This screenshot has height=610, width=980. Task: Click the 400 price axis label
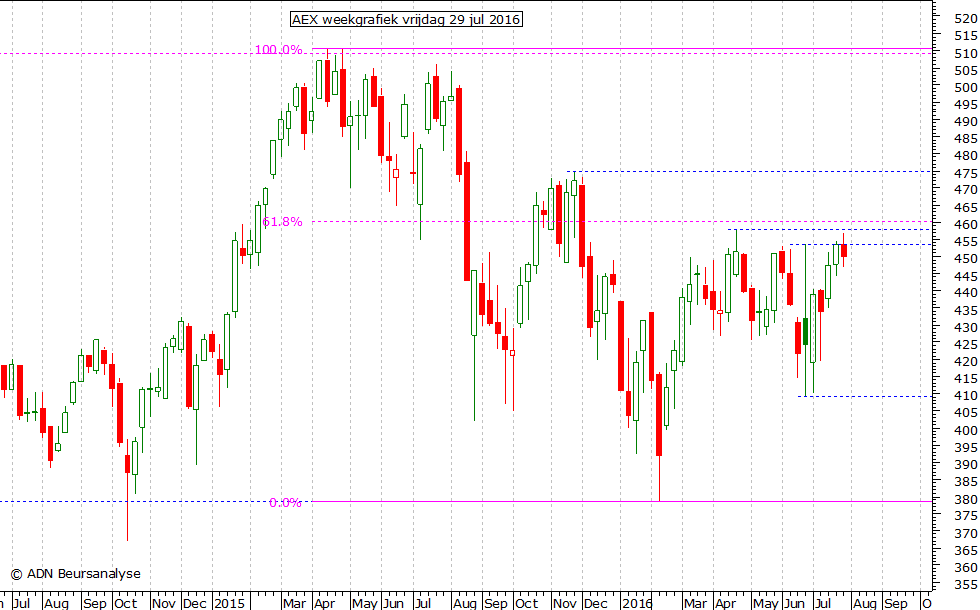(966, 430)
